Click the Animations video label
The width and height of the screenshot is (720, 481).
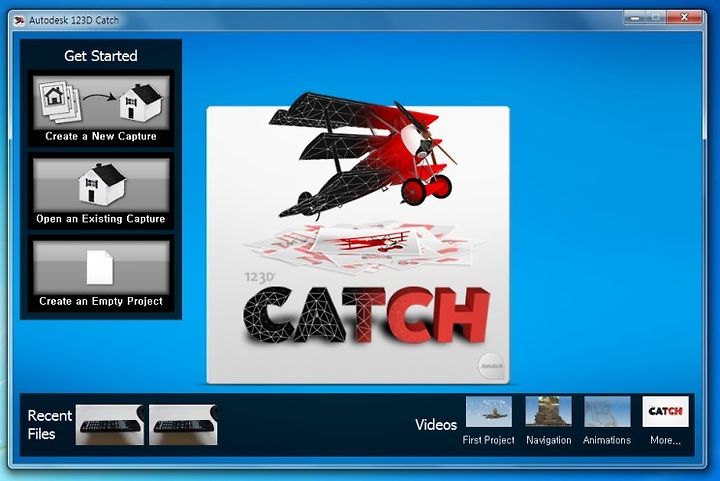pyautogui.click(x=607, y=440)
